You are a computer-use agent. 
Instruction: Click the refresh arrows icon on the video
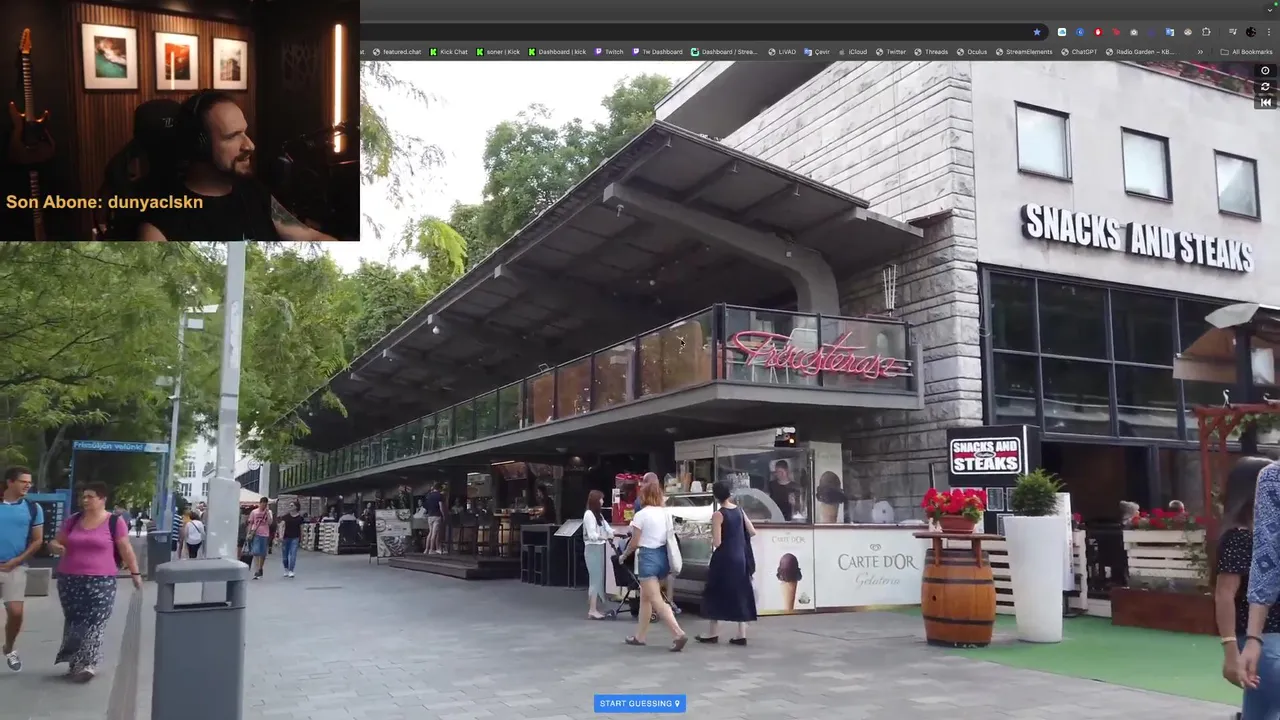coord(1265,87)
